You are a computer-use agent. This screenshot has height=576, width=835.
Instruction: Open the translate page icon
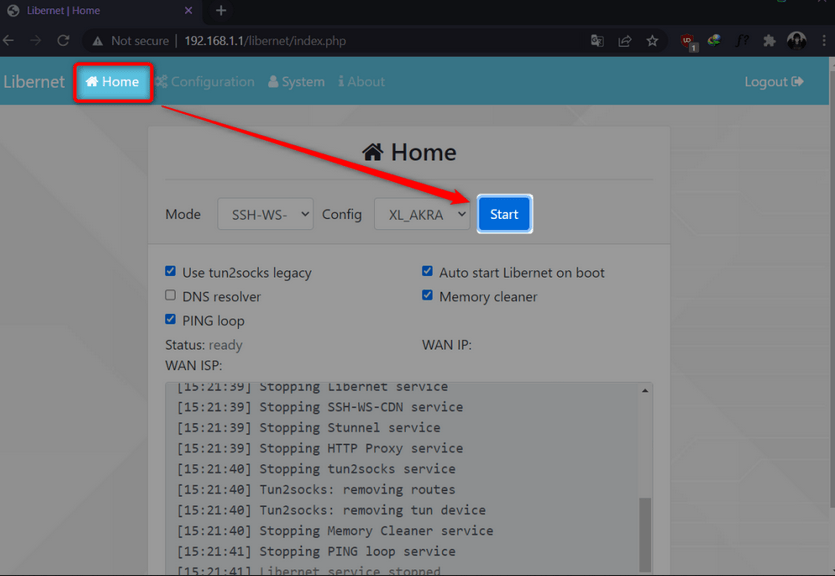click(597, 40)
